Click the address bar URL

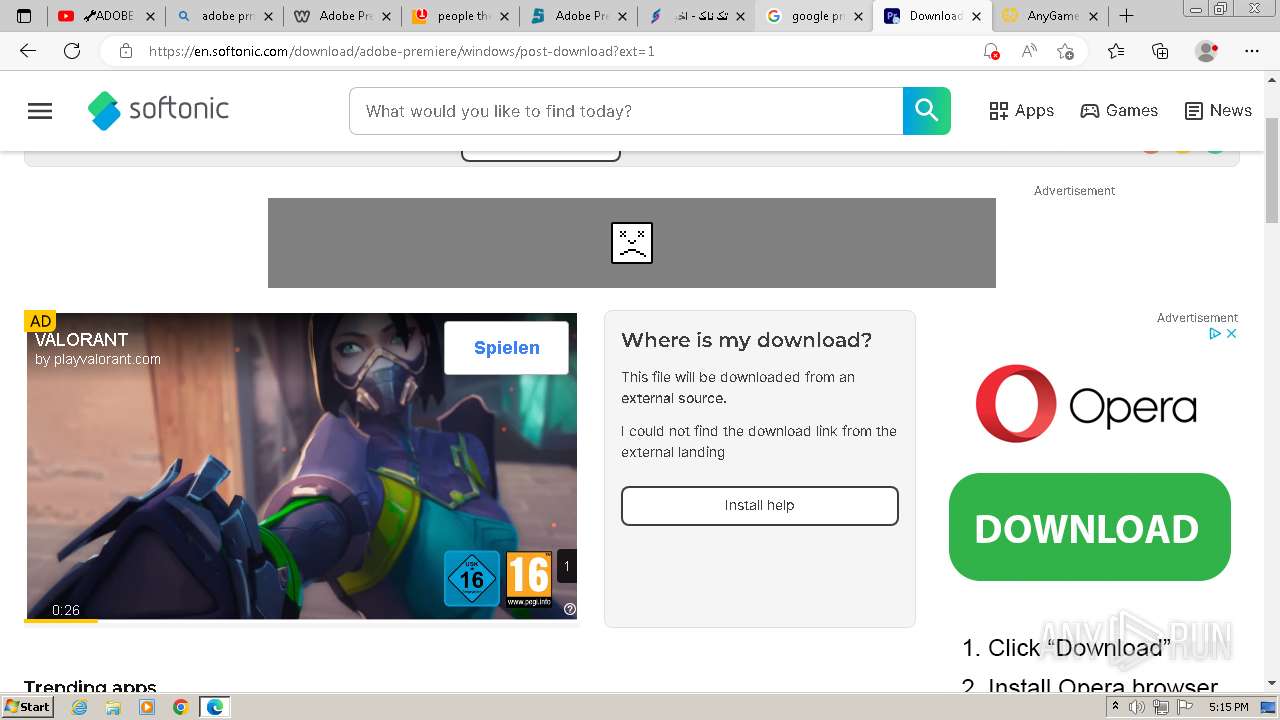pos(402,51)
